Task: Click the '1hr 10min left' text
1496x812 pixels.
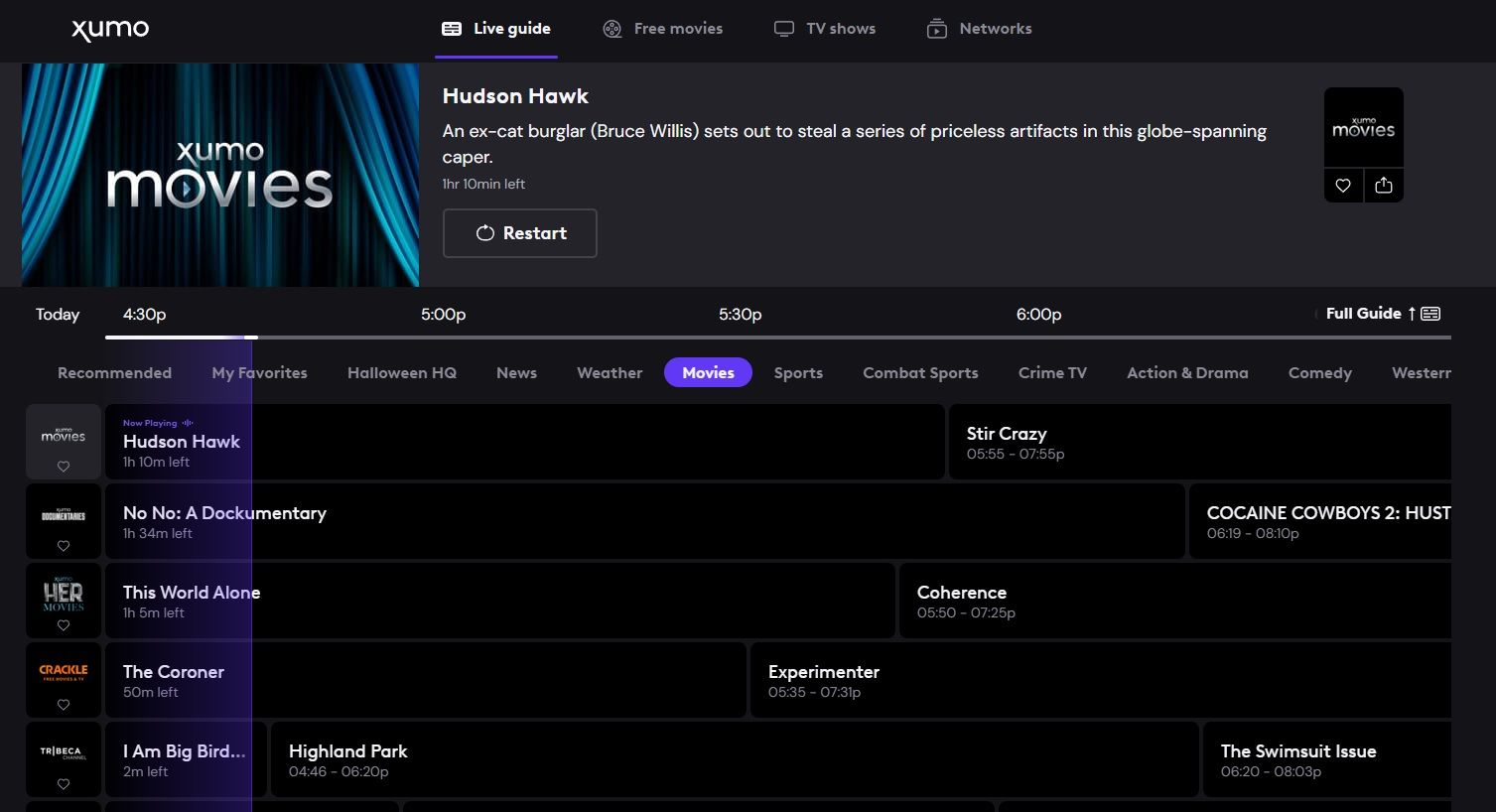Action: (483, 184)
